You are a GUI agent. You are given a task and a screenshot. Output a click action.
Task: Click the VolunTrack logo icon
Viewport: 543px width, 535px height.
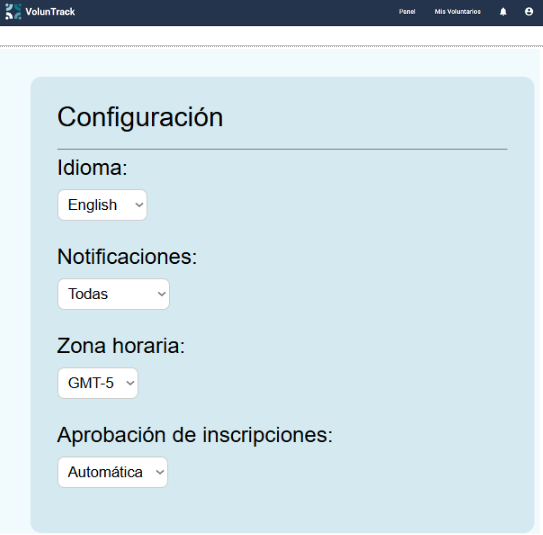(13, 11)
